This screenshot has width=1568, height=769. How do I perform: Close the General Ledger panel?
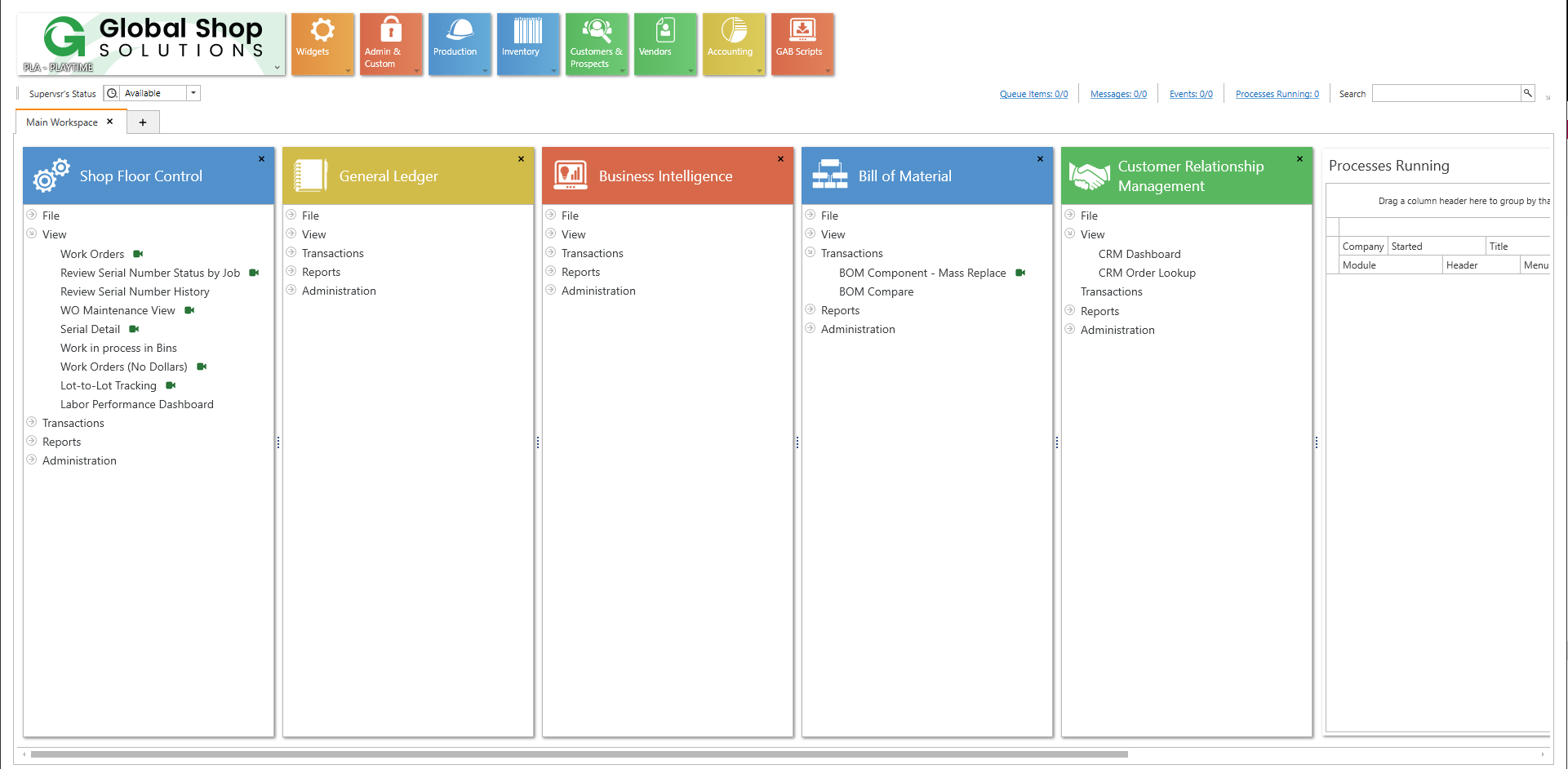click(521, 159)
